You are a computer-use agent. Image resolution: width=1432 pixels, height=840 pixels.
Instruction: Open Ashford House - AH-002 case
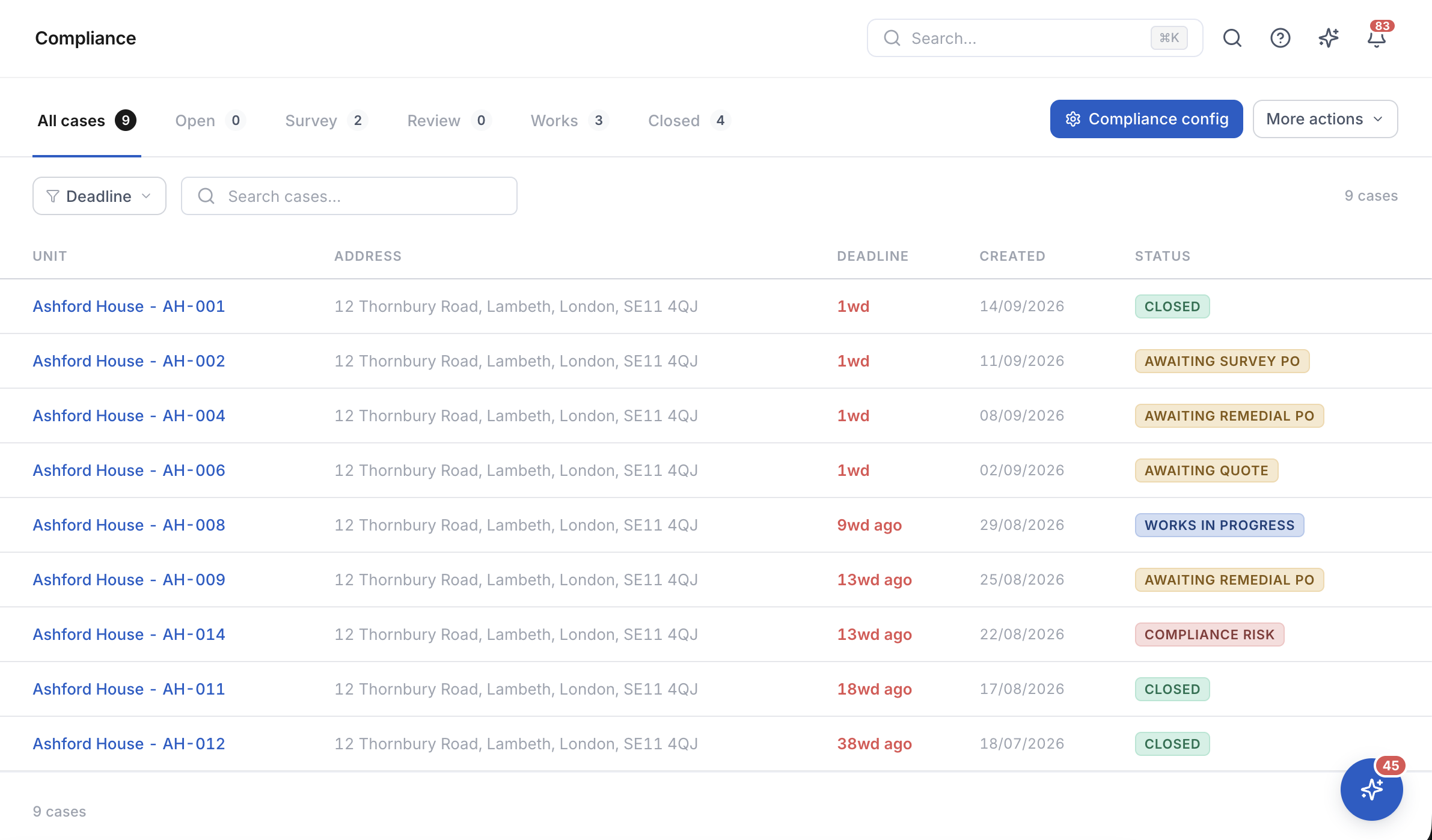click(x=129, y=361)
